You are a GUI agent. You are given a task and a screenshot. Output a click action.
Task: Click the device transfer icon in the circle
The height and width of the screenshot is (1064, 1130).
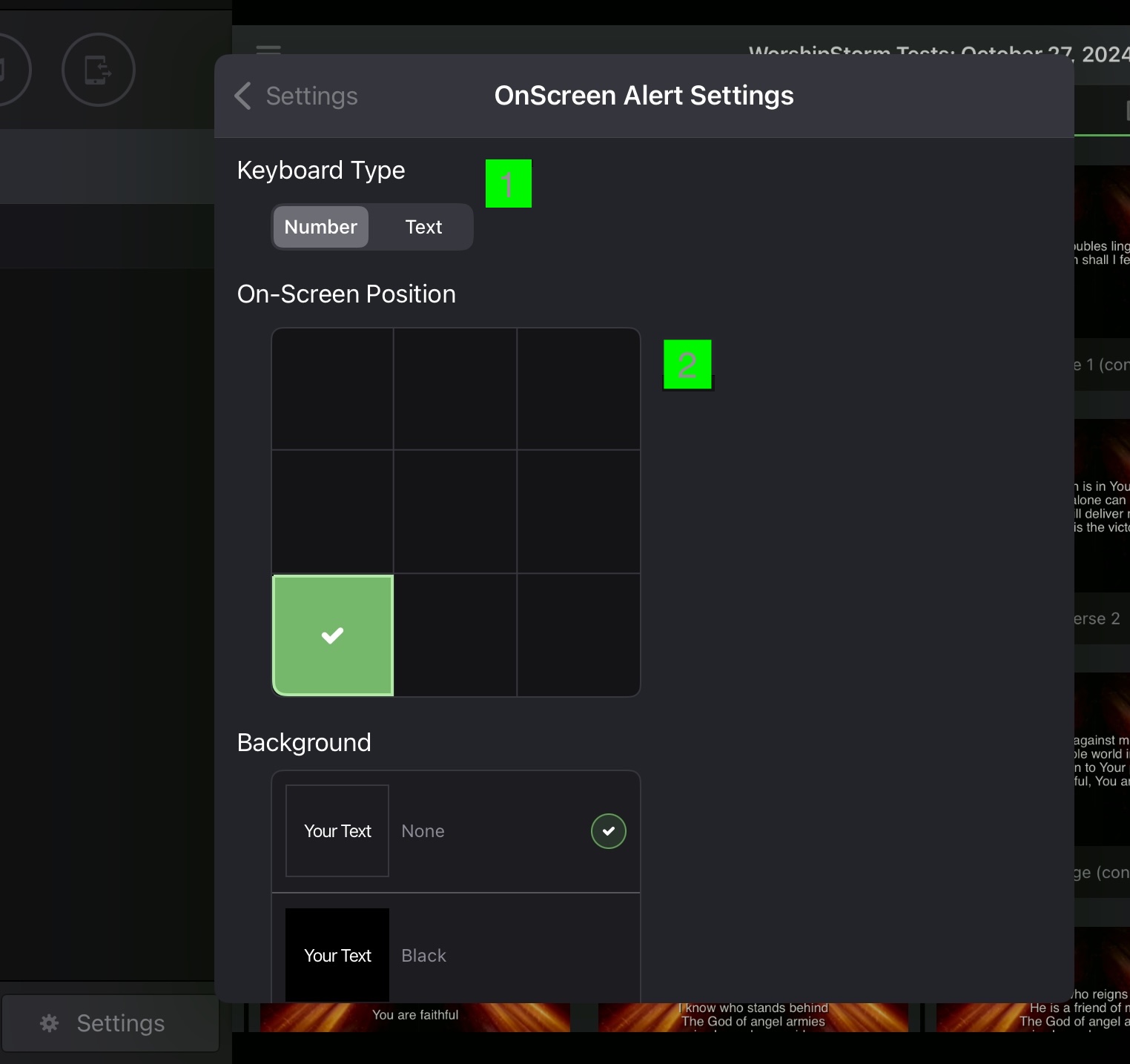click(98, 70)
